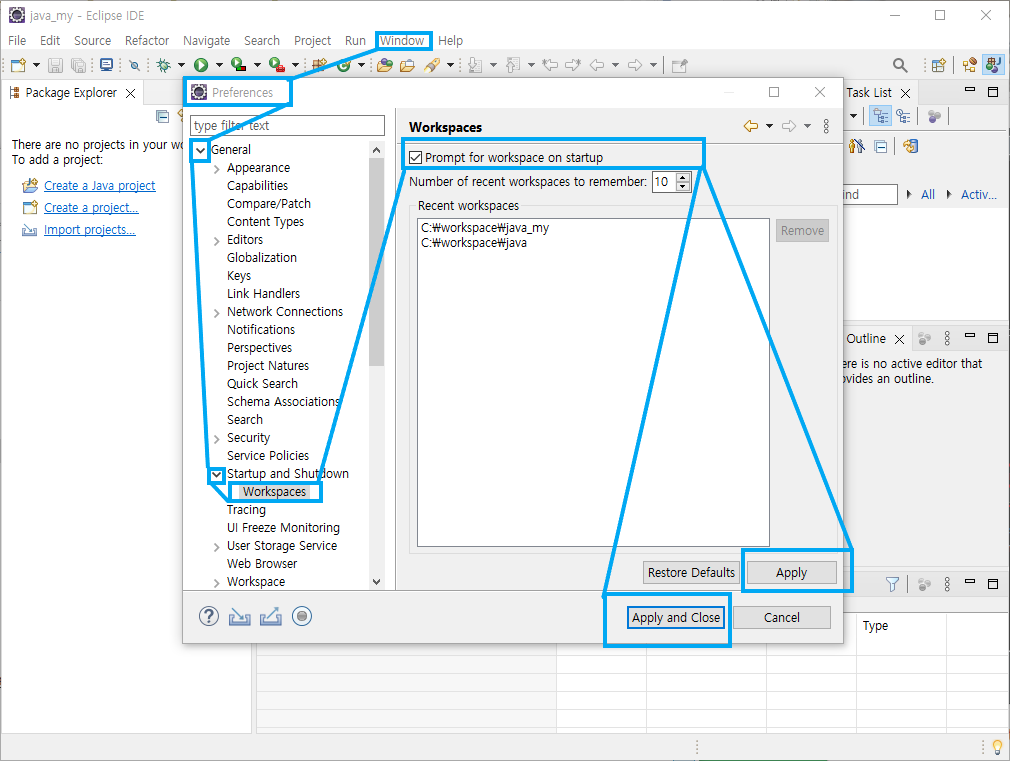Collapse the General tree node
Viewport: 1010px width, 761px height.
[201, 150]
